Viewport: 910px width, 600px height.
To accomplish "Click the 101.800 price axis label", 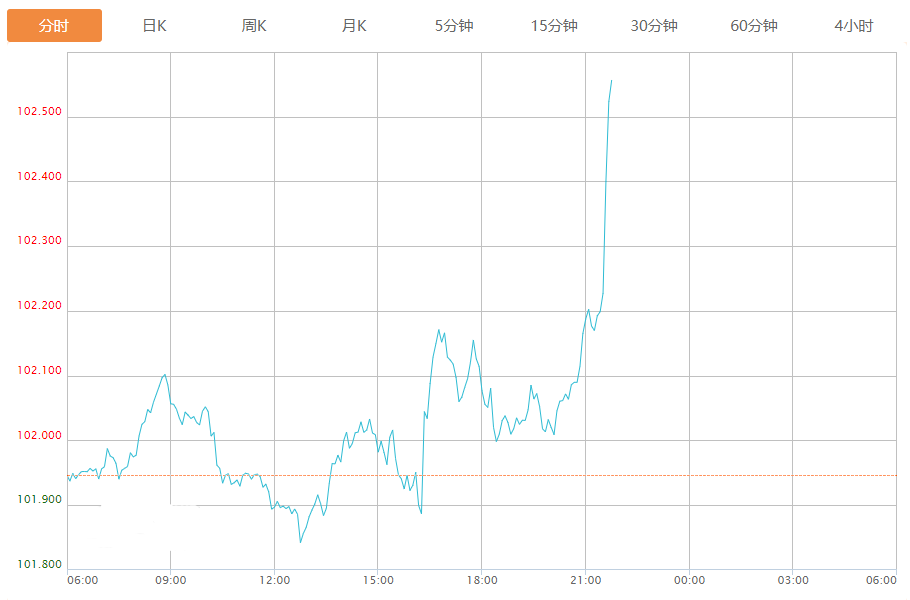I will 40,565.
